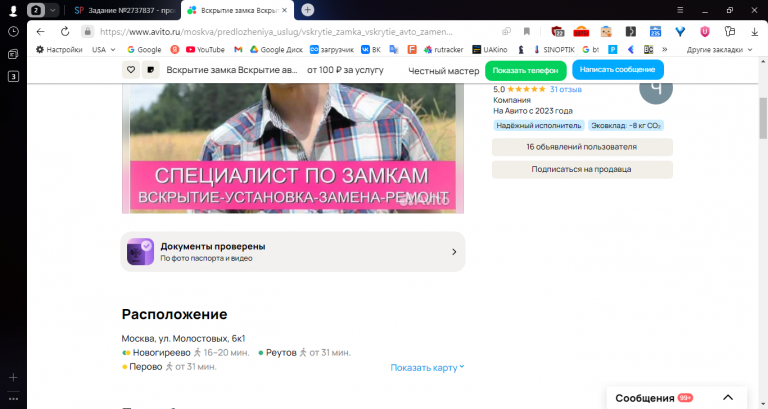
Task: Open the tab groups counter showing 2
Action: click(36, 10)
